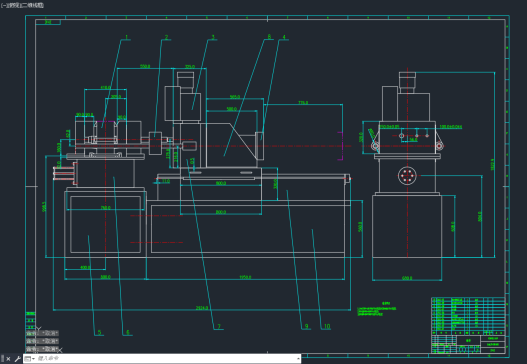
Task: Click the topmost command history line
Action: click(42, 333)
